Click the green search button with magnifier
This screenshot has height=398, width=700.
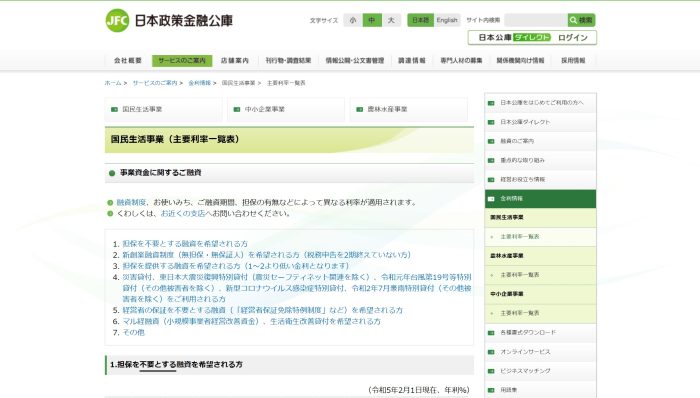click(x=581, y=20)
